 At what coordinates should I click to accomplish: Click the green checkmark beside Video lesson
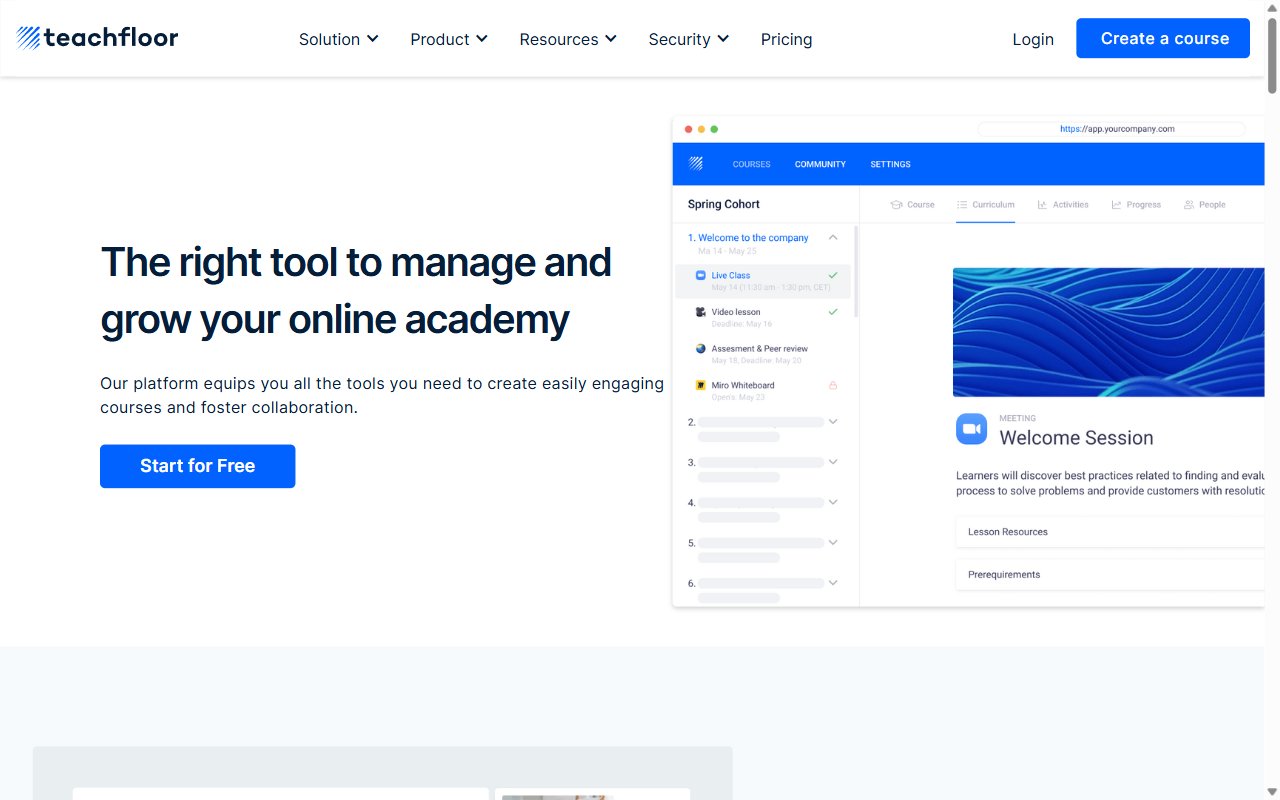pos(833,312)
